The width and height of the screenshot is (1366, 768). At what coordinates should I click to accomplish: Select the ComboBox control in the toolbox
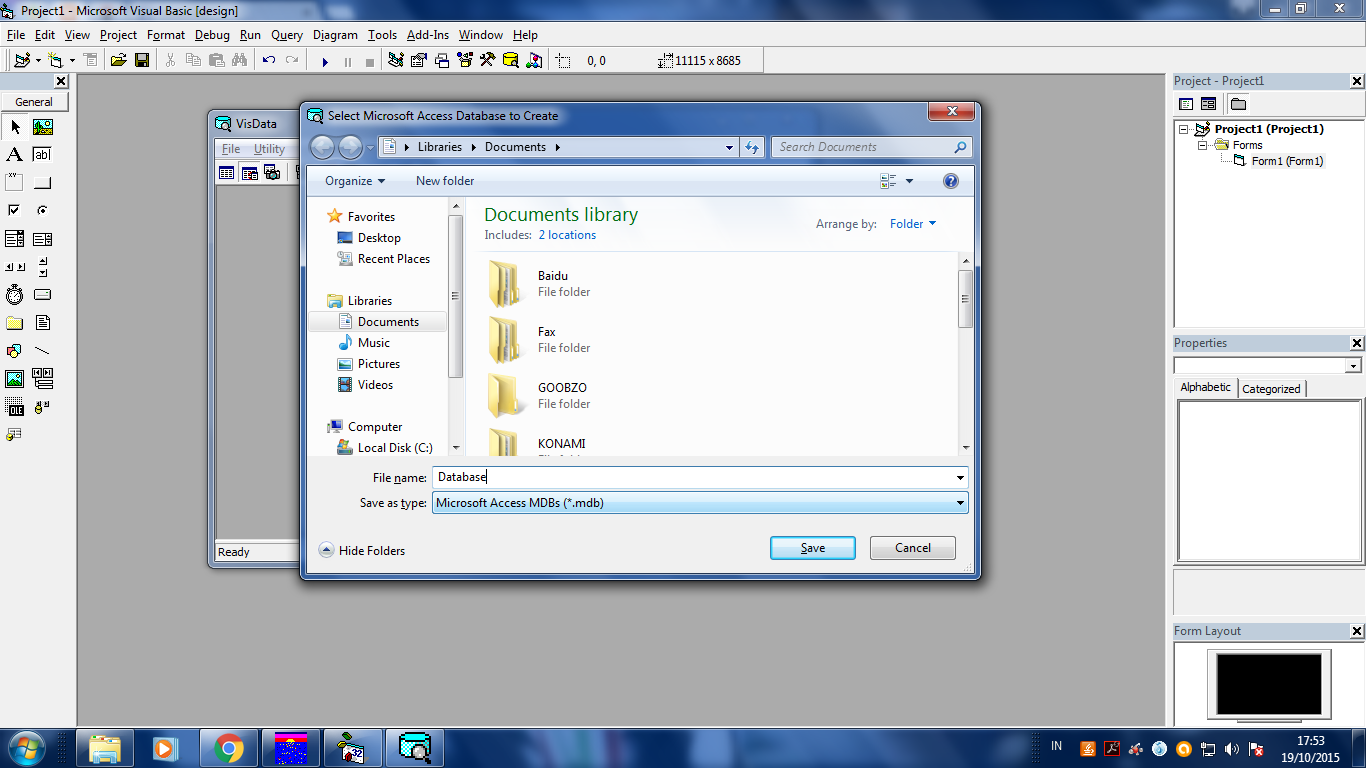15,238
